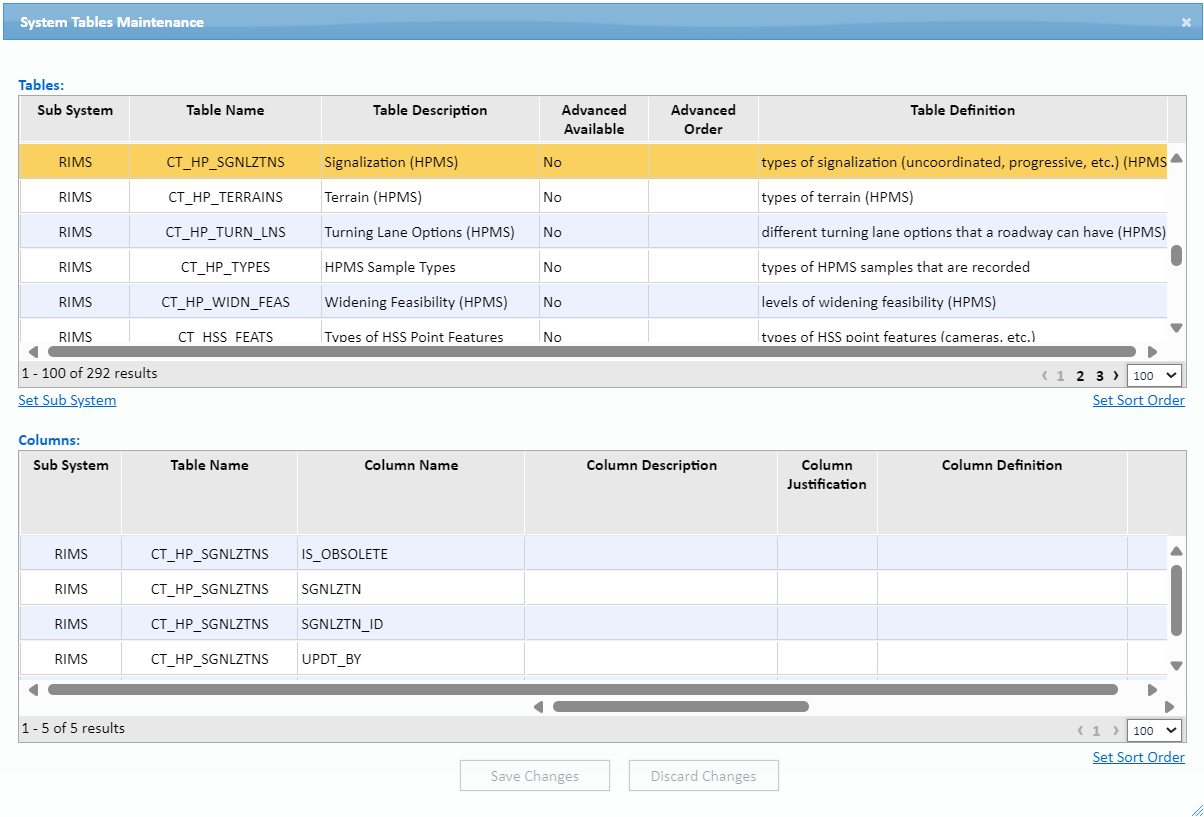This screenshot has width=1204, height=817.
Task: Click the Save Changes button
Action: [x=535, y=776]
